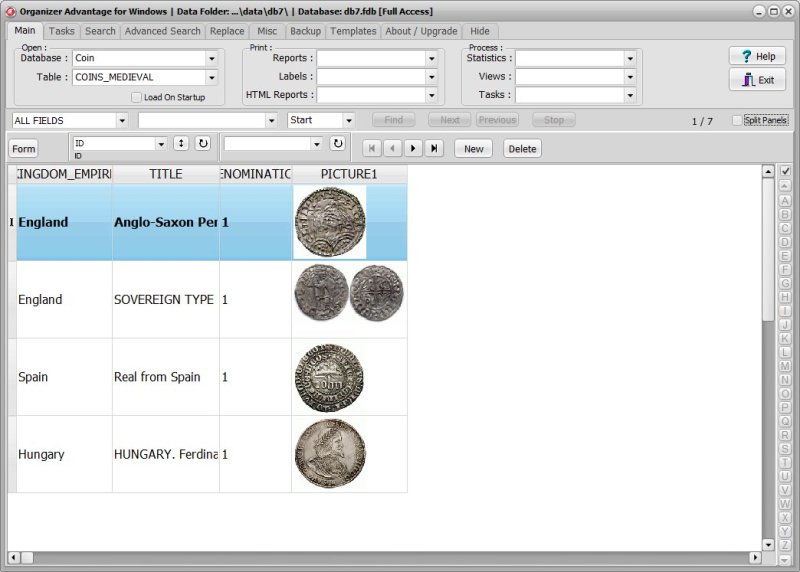Click letter W in alphabet index
The width and height of the screenshot is (800, 572).
tap(785, 504)
